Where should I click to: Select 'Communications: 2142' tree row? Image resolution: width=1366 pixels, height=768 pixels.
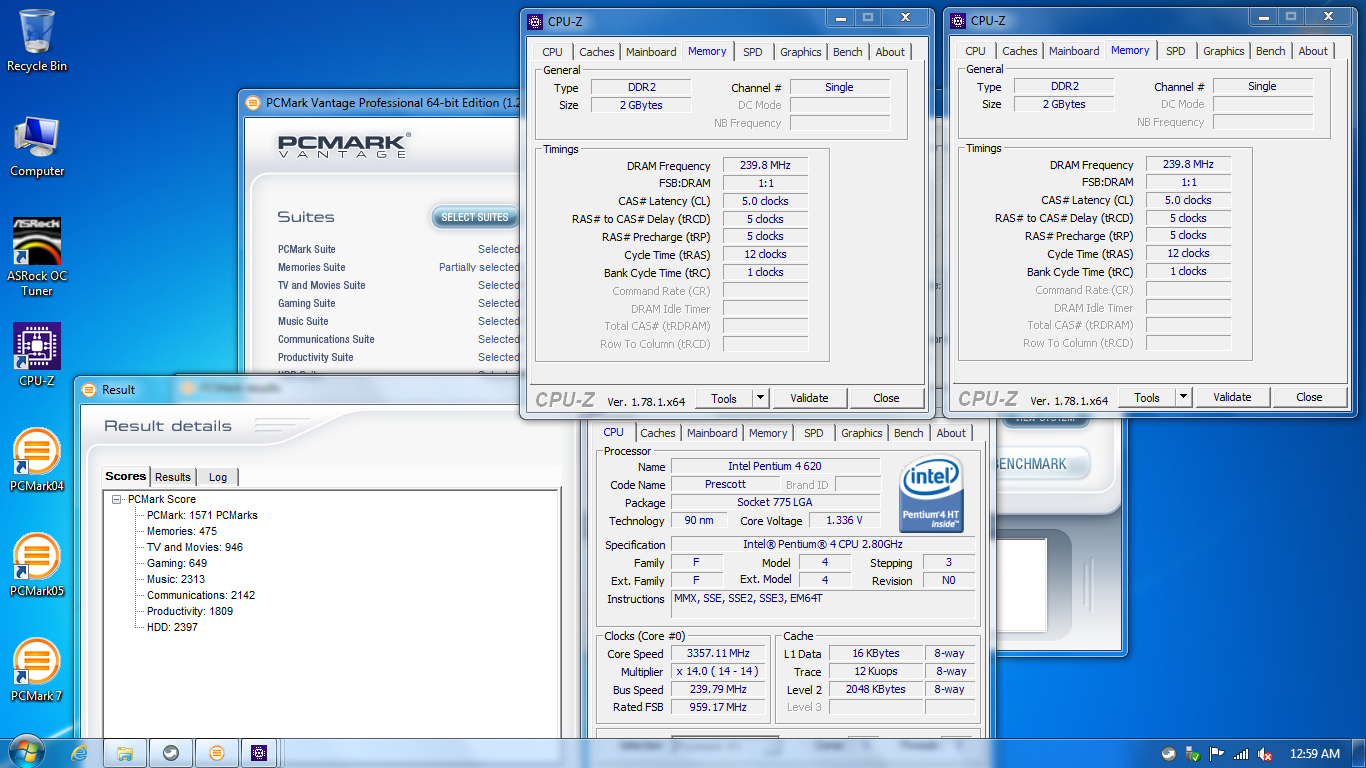[201, 595]
